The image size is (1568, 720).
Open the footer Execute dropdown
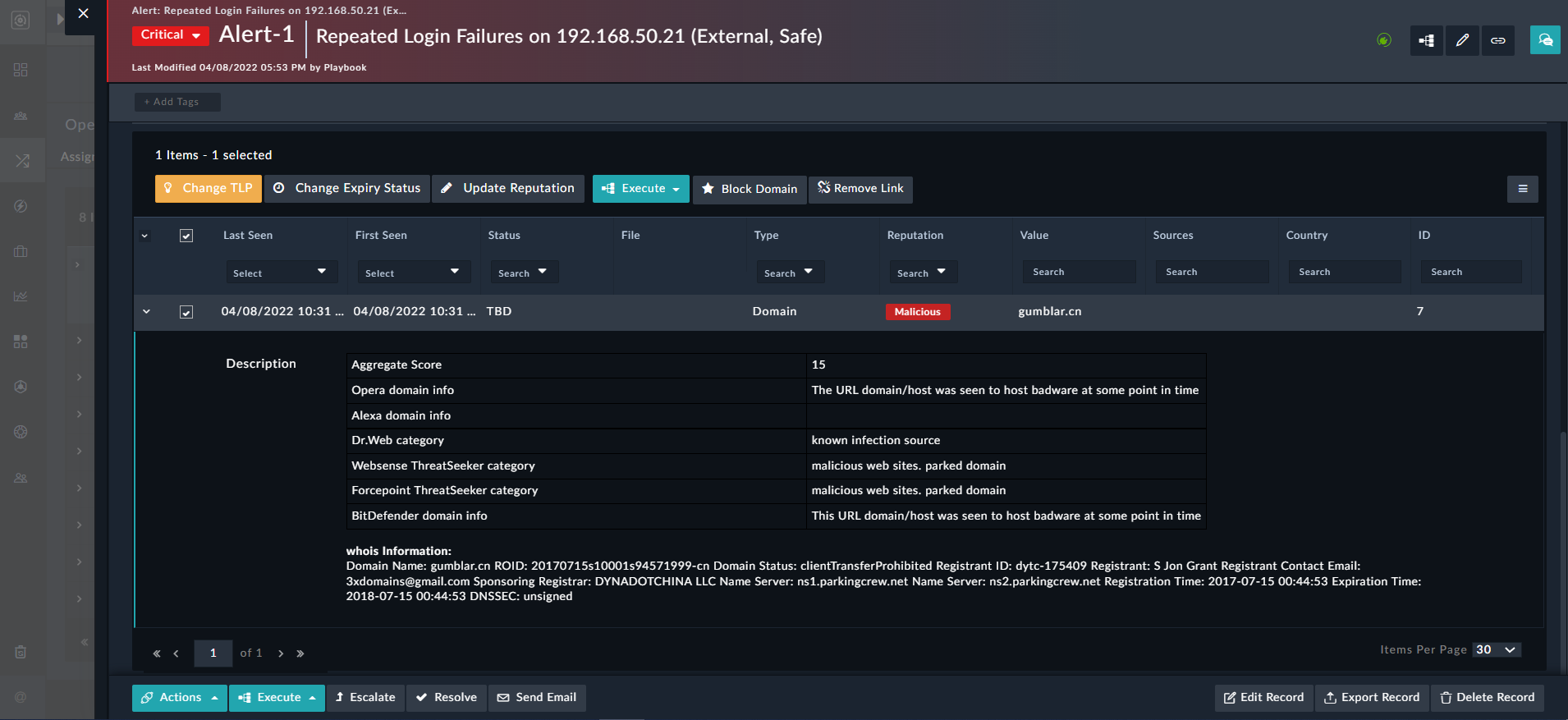pyautogui.click(x=277, y=698)
